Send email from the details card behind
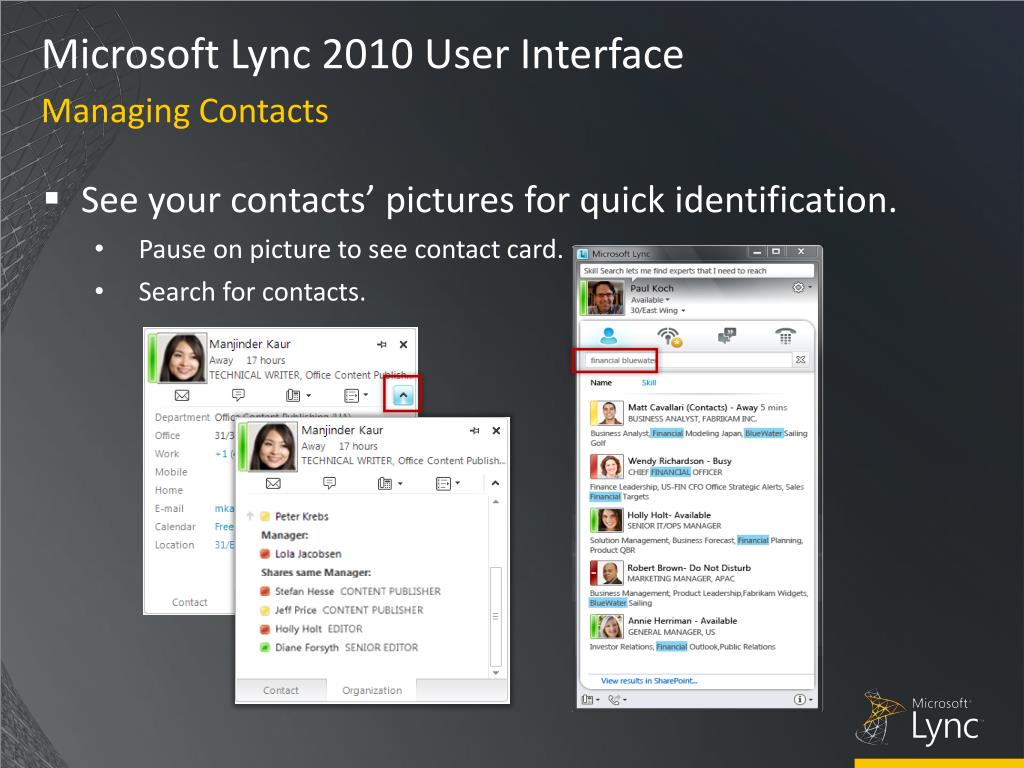Viewport: 1024px width, 768px height. pos(182,395)
